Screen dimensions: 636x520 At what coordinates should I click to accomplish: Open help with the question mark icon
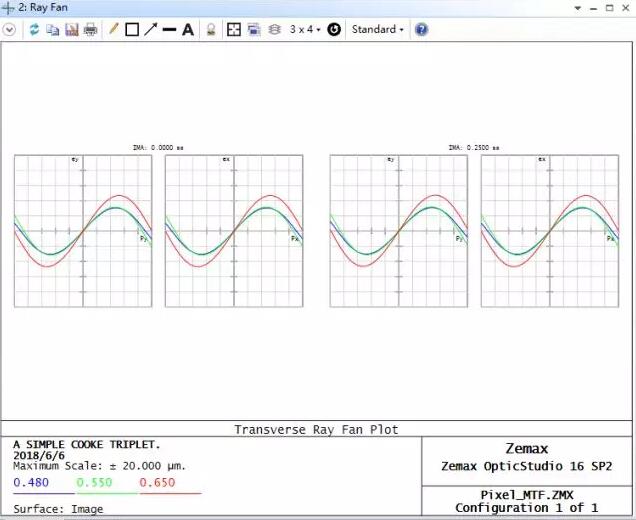tap(421, 29)
